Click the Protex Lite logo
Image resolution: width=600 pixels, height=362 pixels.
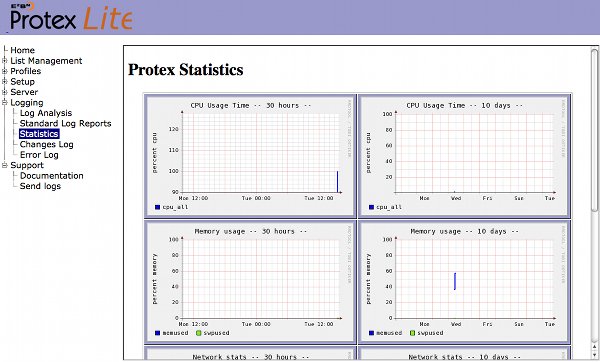[x=71, y=16]
